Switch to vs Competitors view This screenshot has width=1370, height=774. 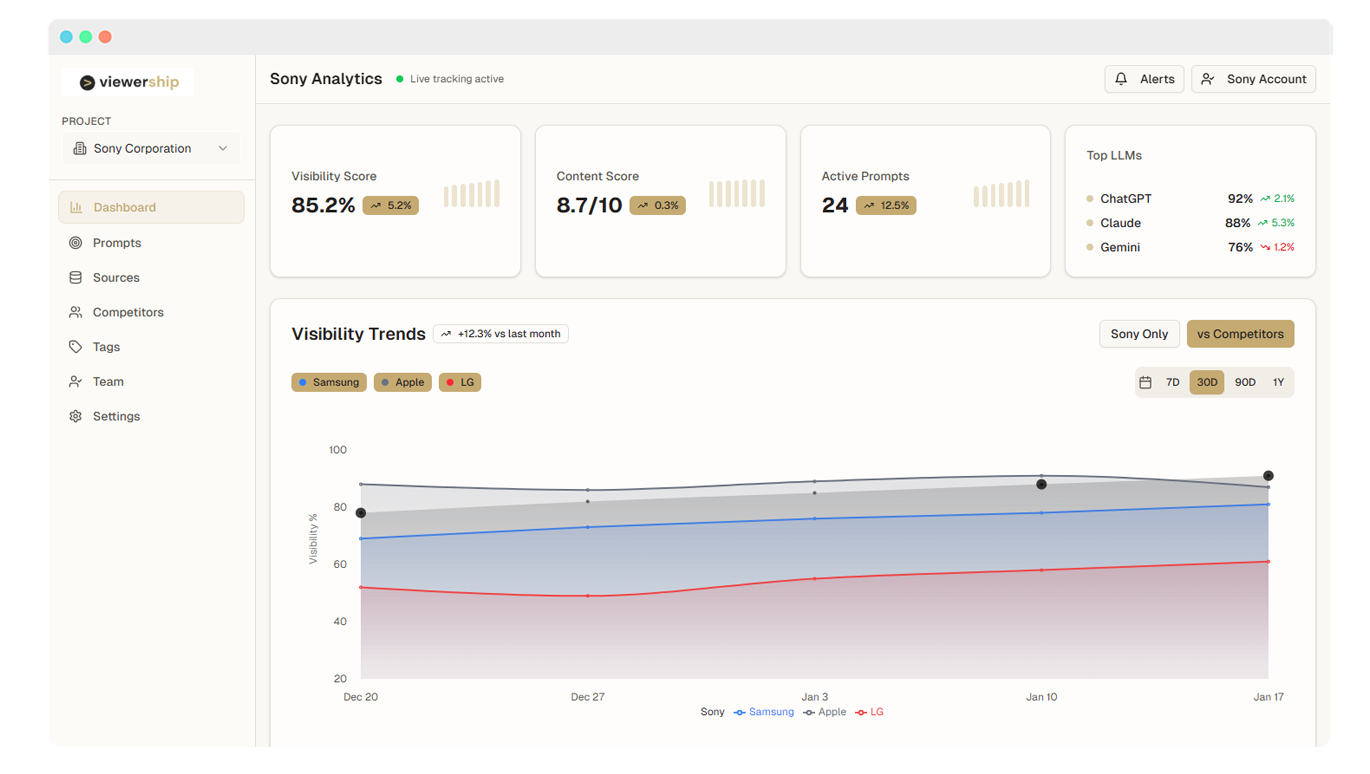1240,334
